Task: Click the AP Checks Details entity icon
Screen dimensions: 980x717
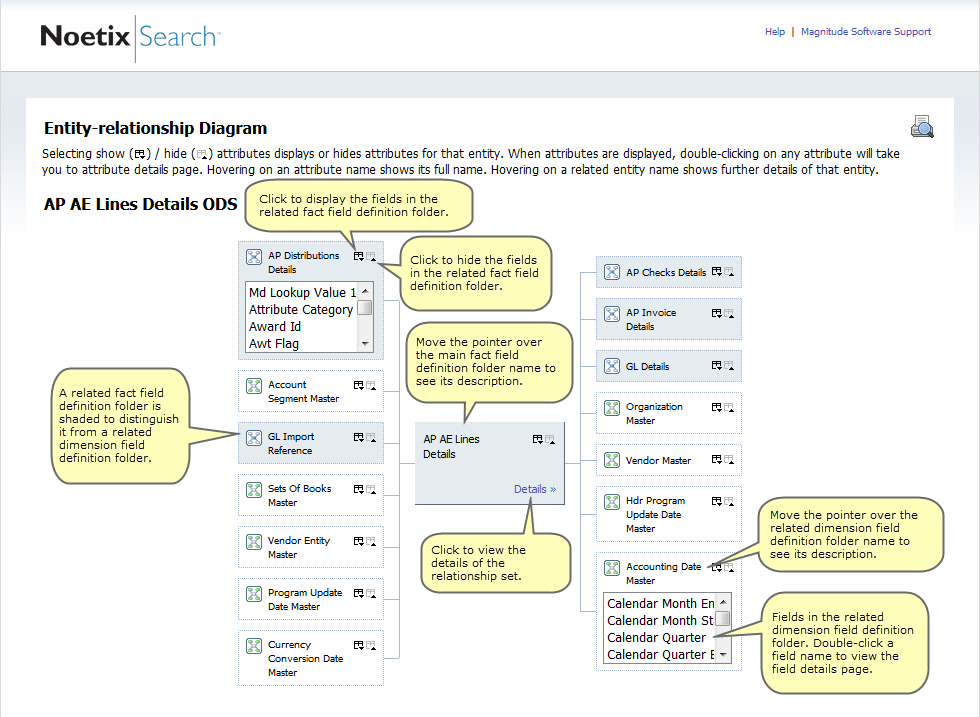Action: click(612, 272)
